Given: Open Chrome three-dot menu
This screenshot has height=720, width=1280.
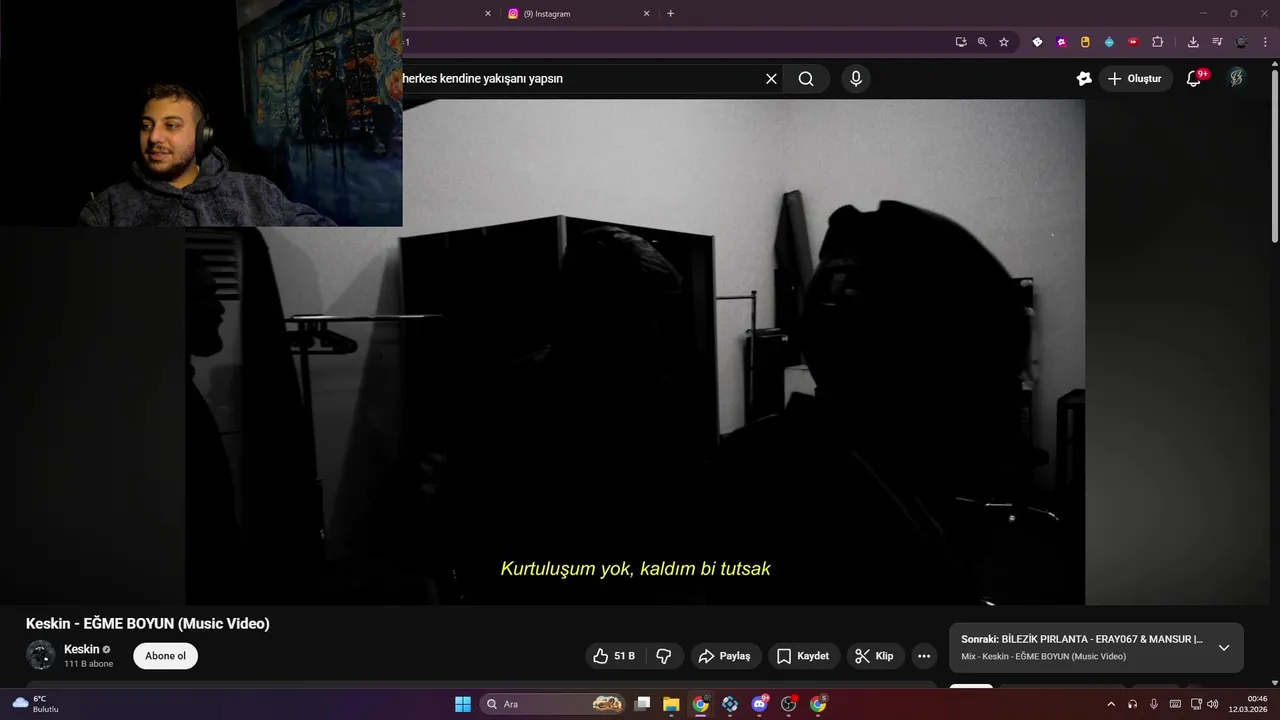Looking at the screenshot, I should coord(1265,42).
